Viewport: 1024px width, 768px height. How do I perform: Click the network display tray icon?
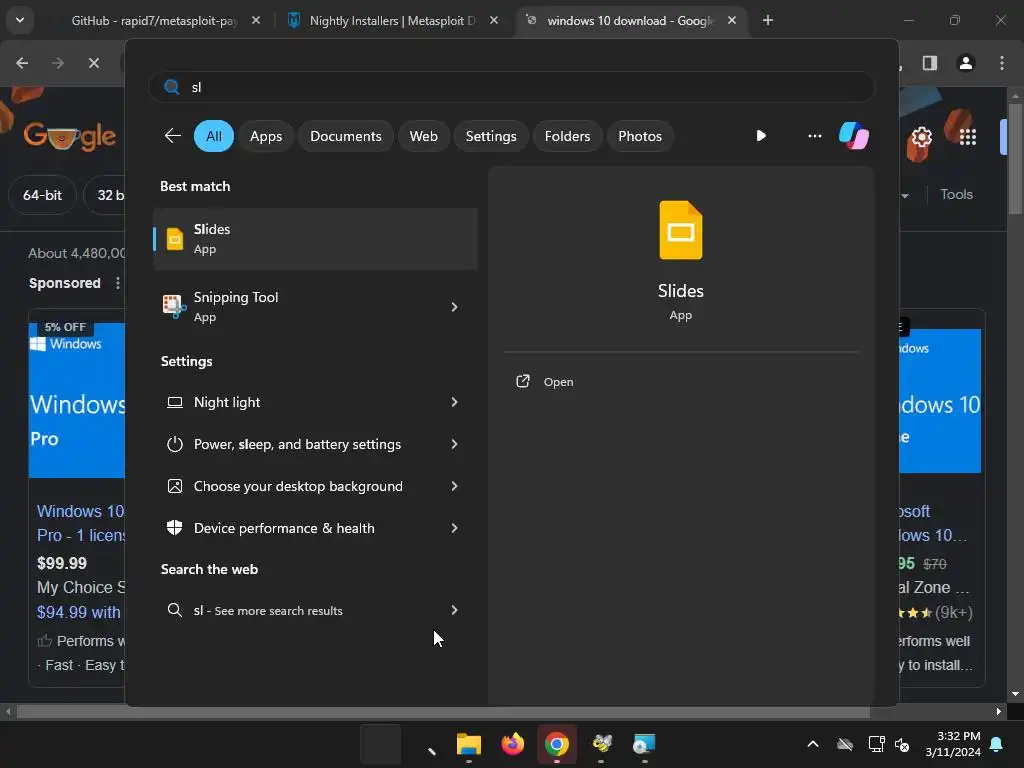coord(876,744)
